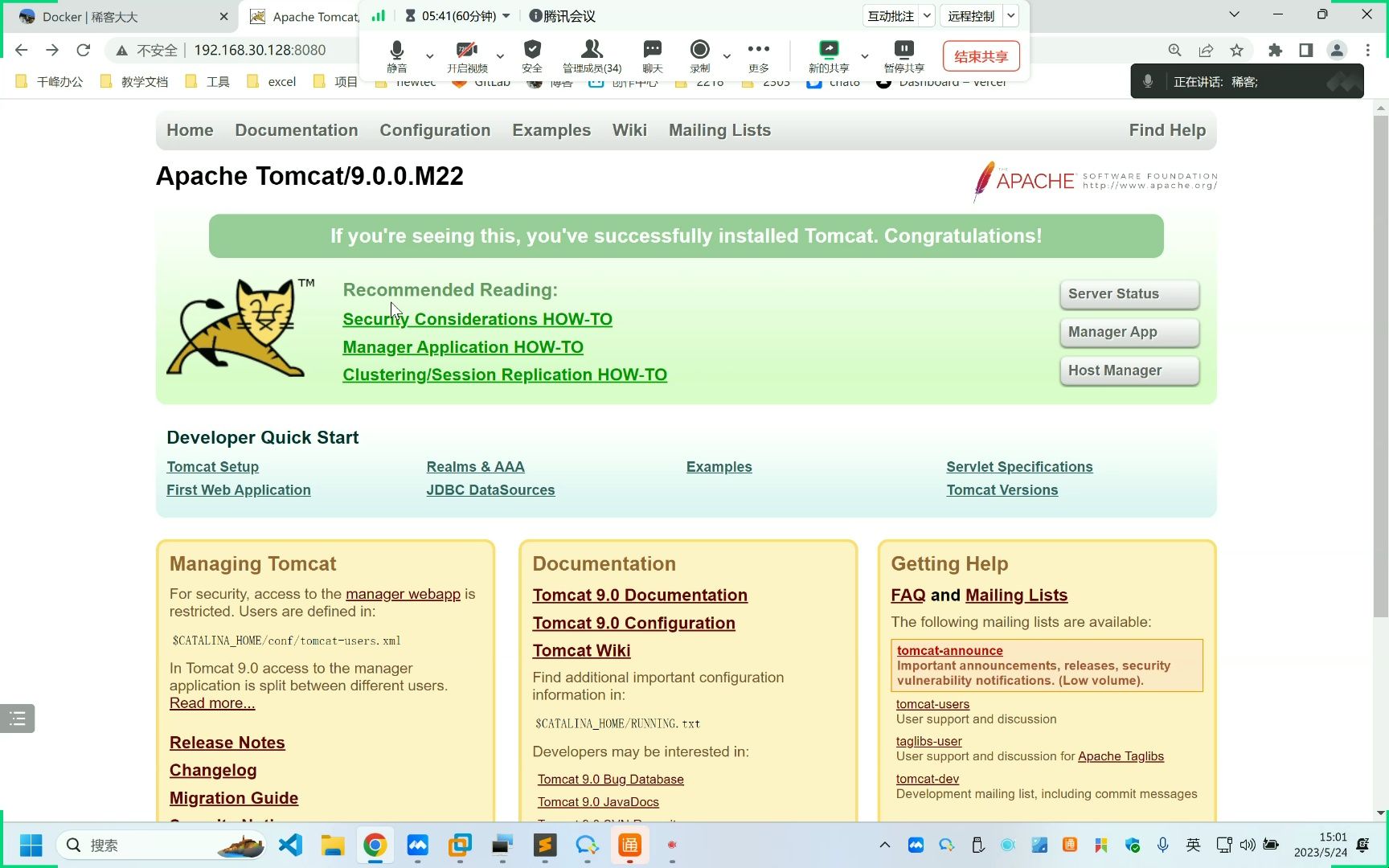Click the interactive annotation button
Viewport: 1389px width, 868px height.
click(x=891, y=16)
